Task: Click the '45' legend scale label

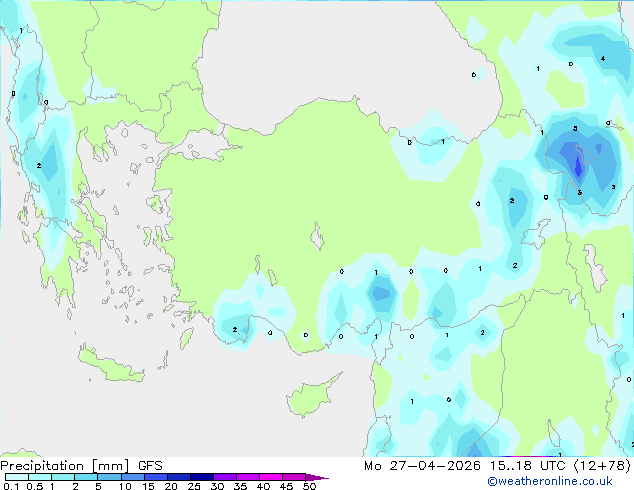Action: click(286, 486)
